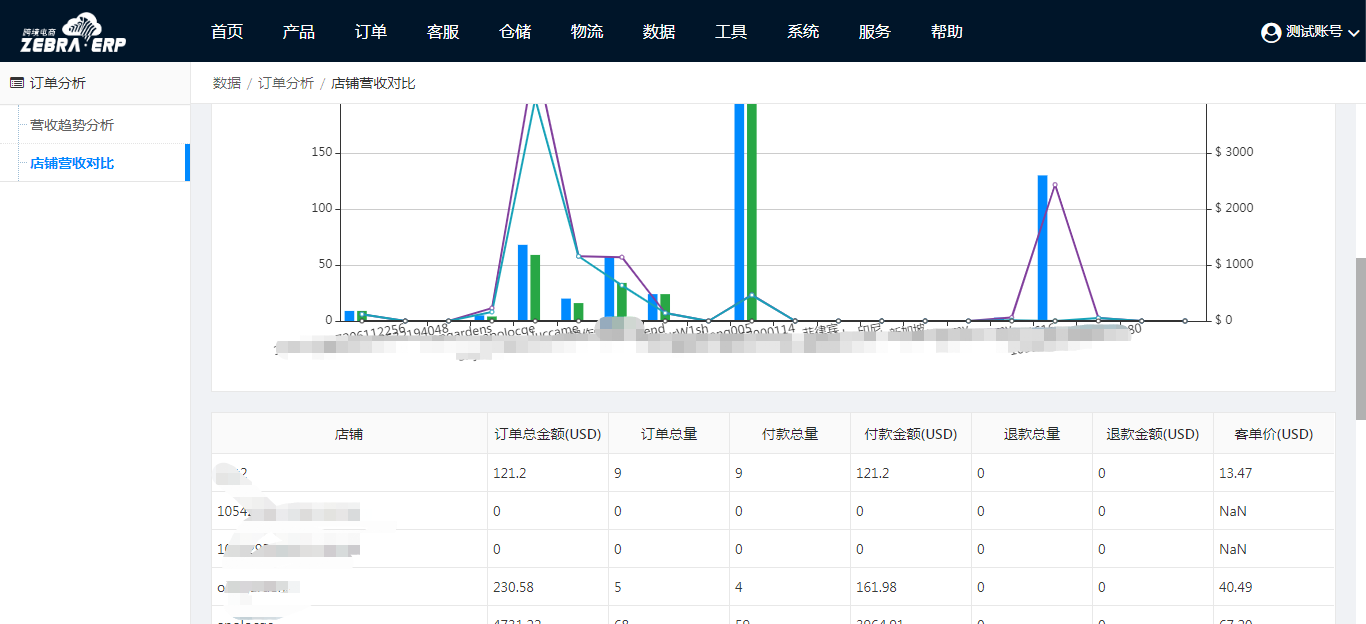Open the 物流 menu
1366x624 pixels.
(x=587, y=32)
